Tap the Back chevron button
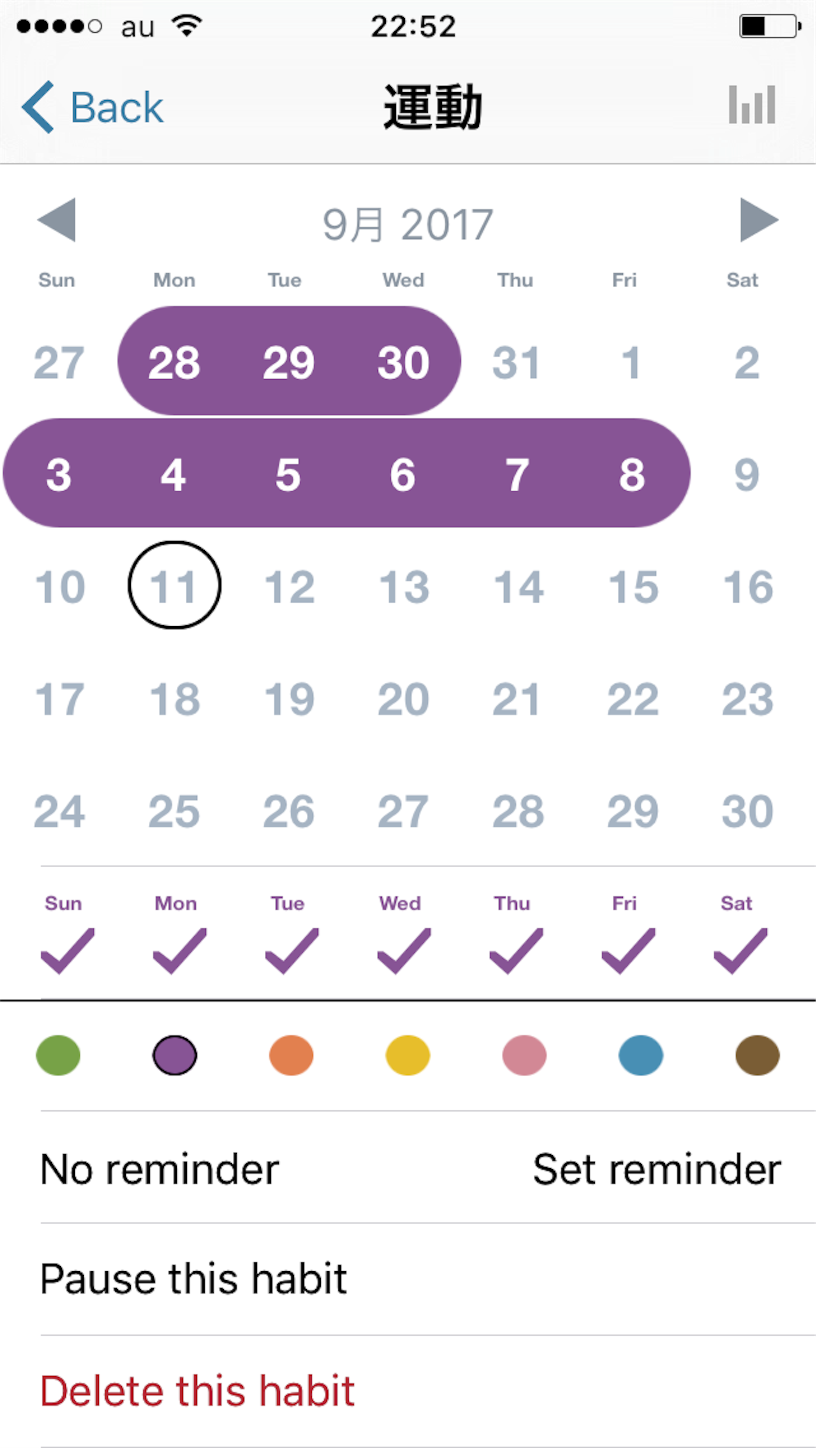Image resolution: width=816 pixels, height=1448 pixels. 92,107
